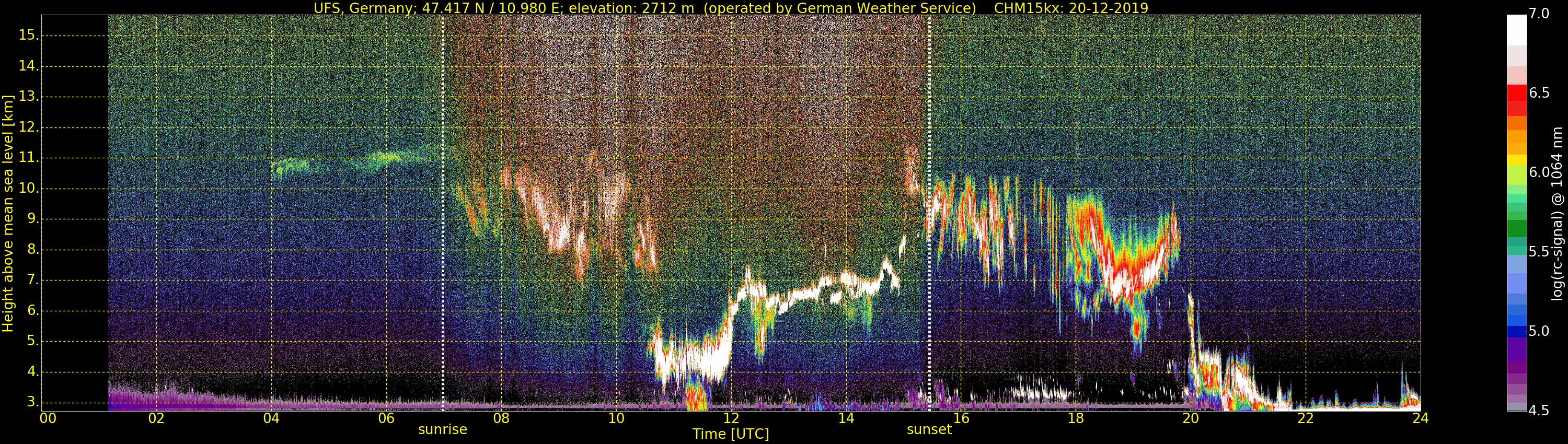This screenshot has width=1568, height=444.
Task: Click the '12.' height axis tick label
Action: 29,128
